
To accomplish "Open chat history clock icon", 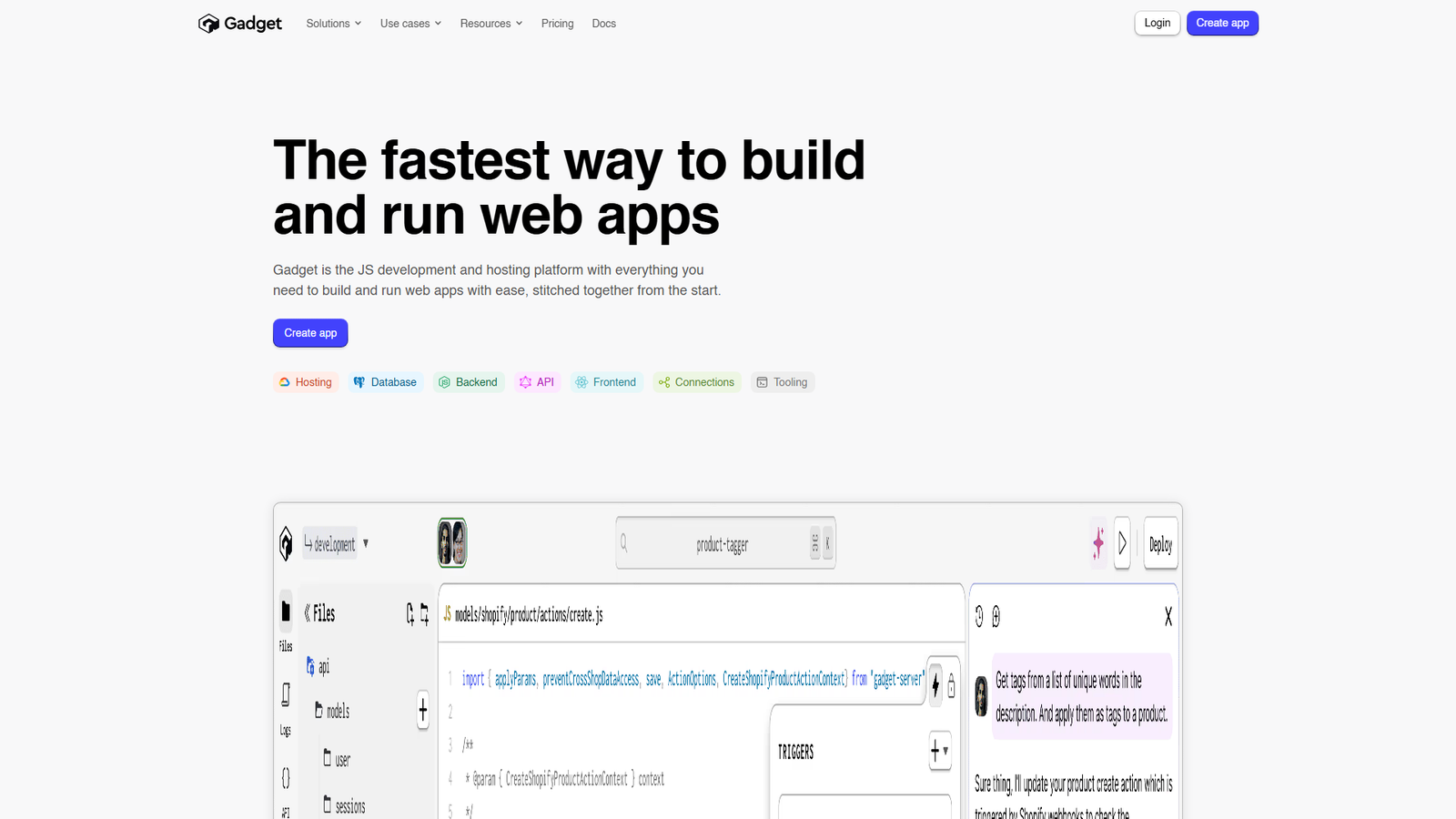I will pos(979,617).
